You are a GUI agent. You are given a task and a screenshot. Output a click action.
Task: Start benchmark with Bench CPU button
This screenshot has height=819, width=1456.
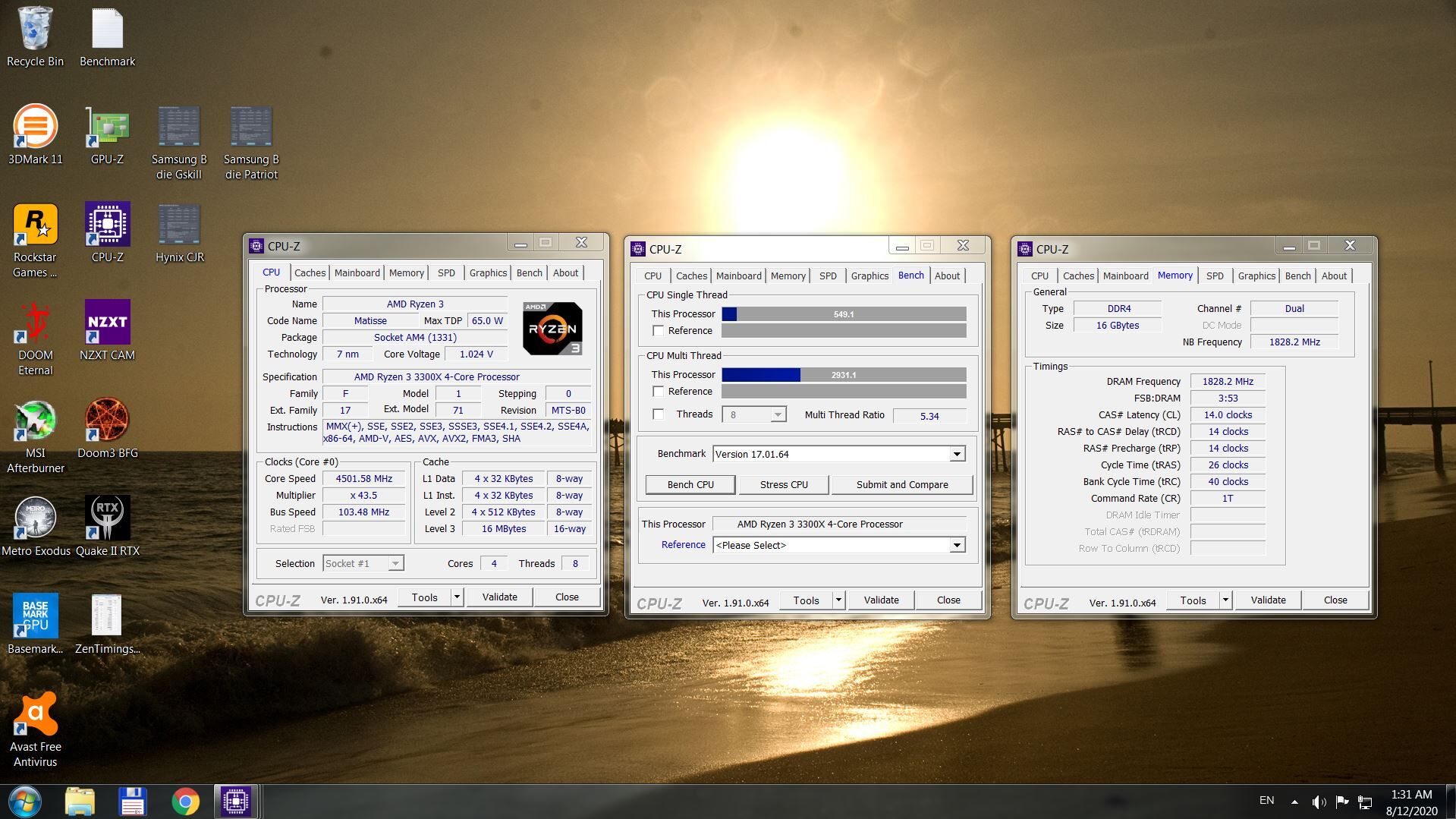tap(690, 485)
